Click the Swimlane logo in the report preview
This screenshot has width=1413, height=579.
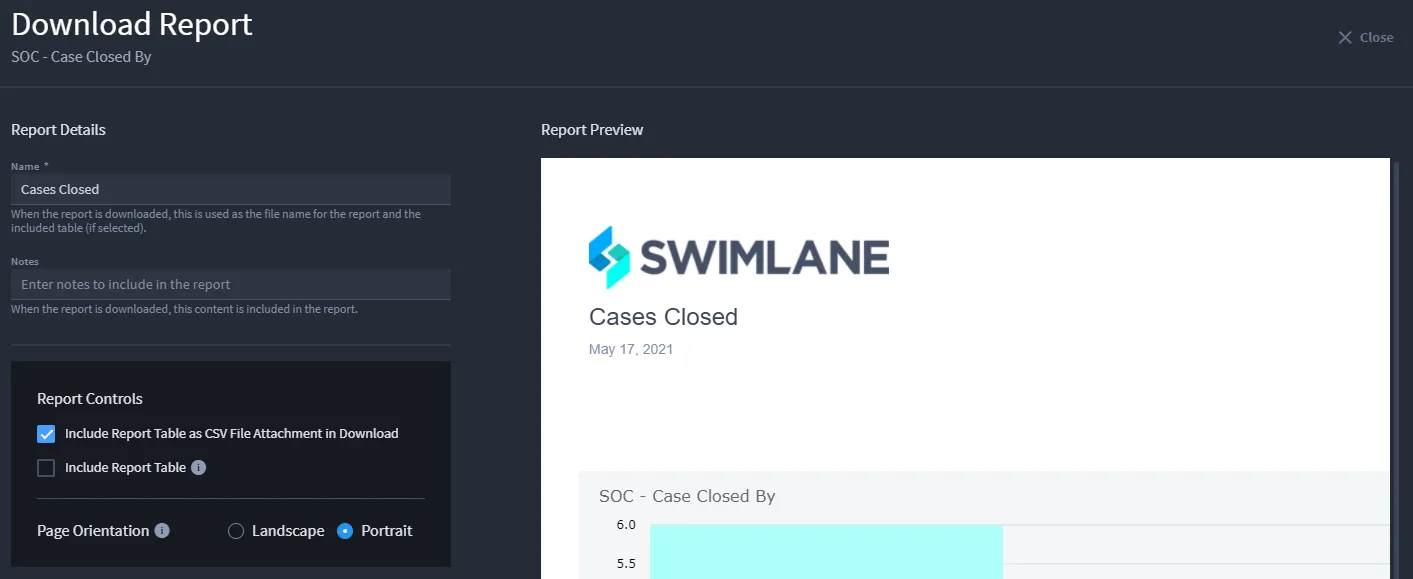click(739, 257)
